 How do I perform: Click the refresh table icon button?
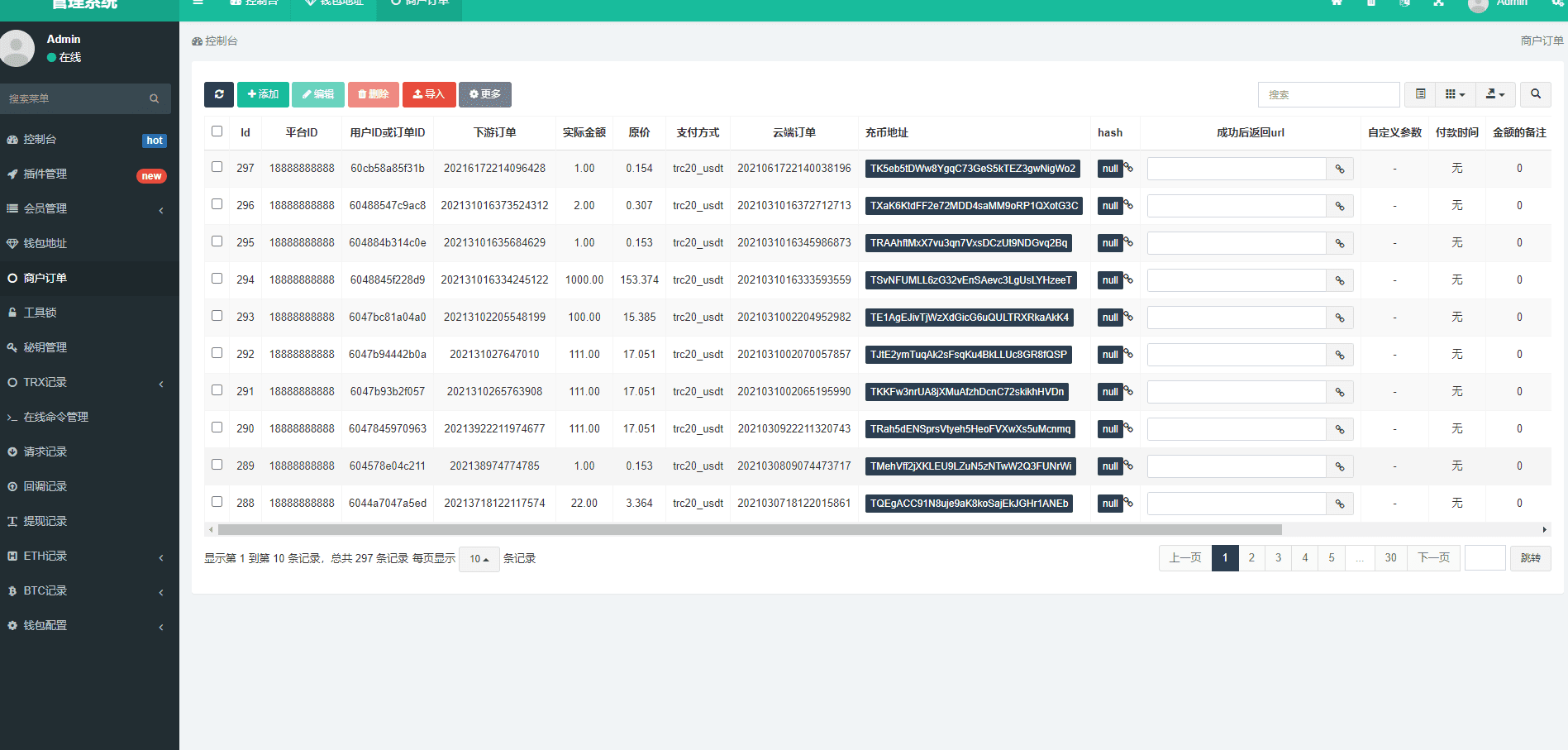pos(219,94)
